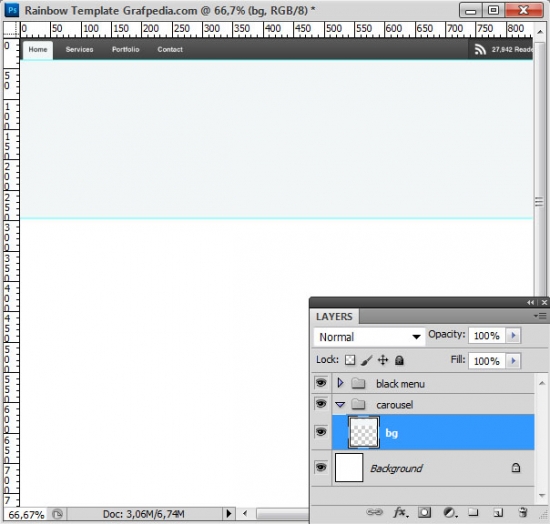
Task: Add a layer mask with the mask icon
Action: [424, 512]
